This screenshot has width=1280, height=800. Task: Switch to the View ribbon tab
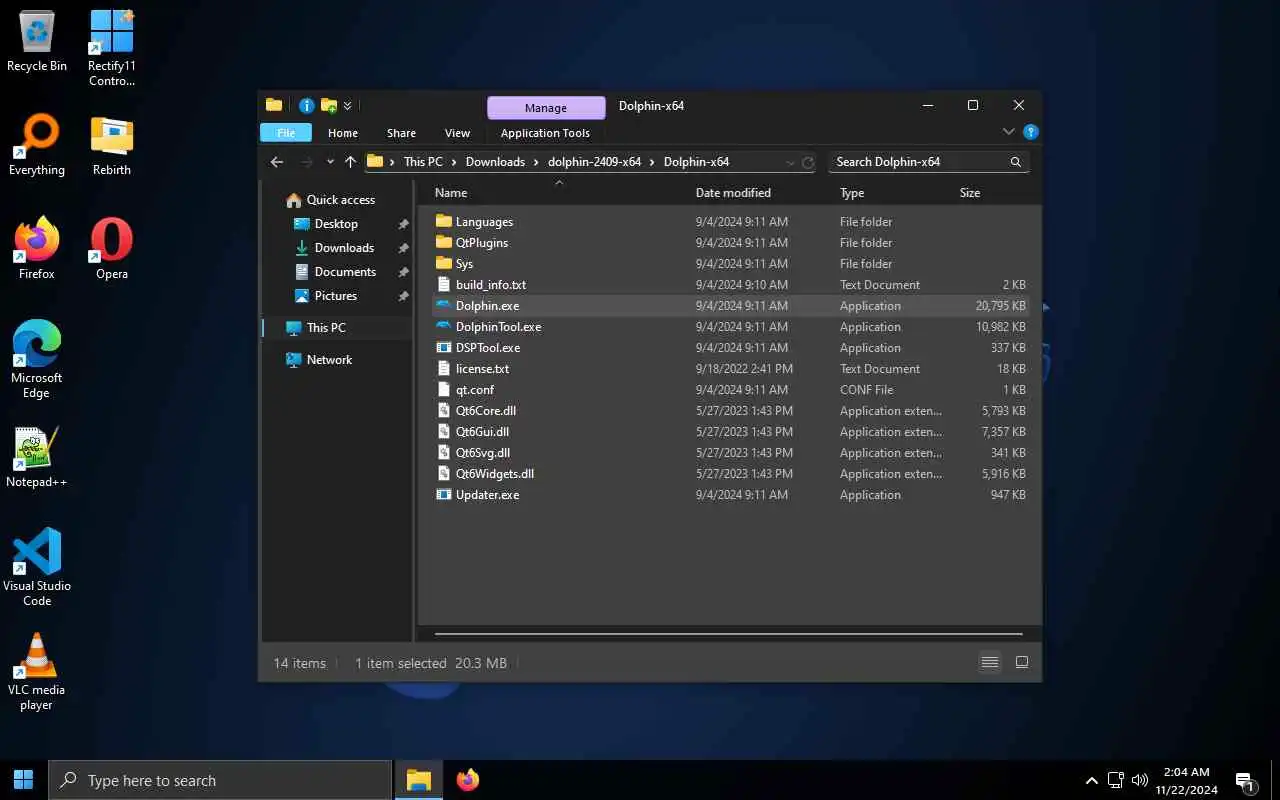tap(457, 133)
